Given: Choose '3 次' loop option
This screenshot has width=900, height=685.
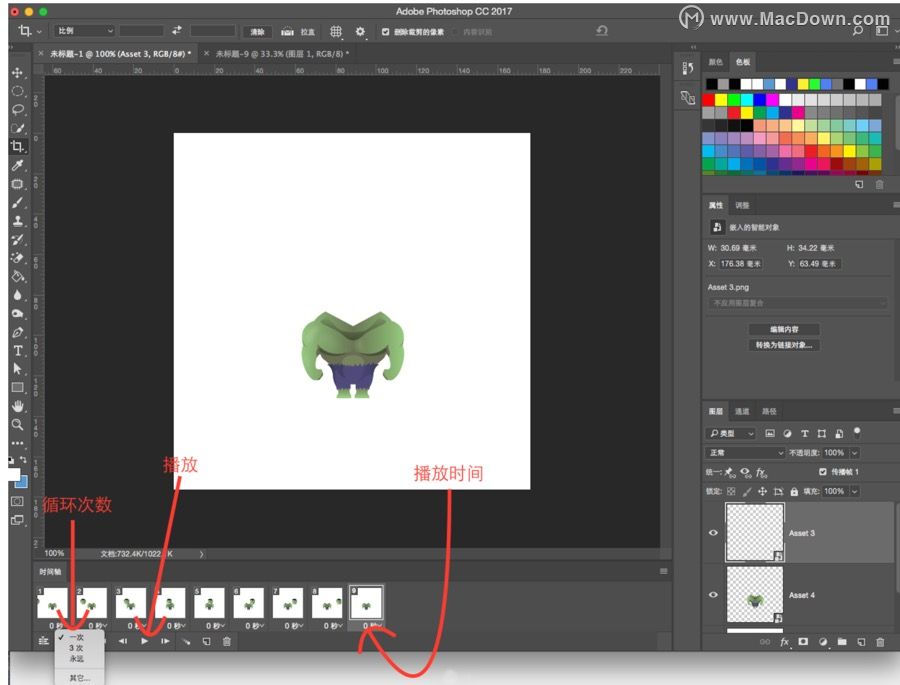Looking at the screenshot, I should point(76,648).
